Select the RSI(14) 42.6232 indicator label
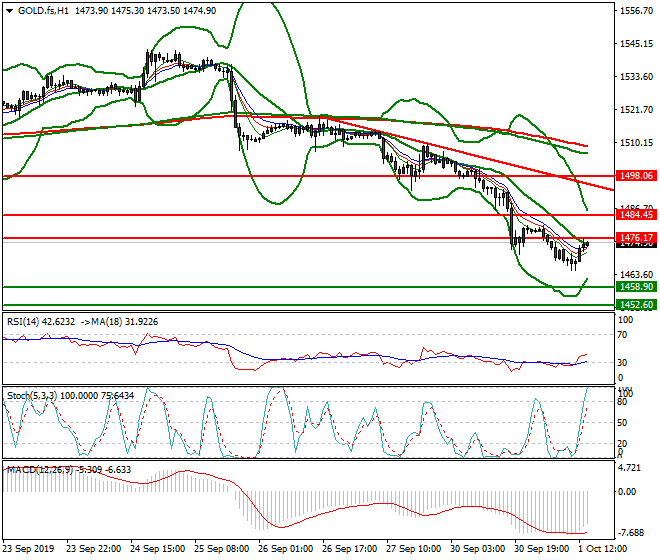This screenshot has width=660, height=560. [x=41, y=322]
